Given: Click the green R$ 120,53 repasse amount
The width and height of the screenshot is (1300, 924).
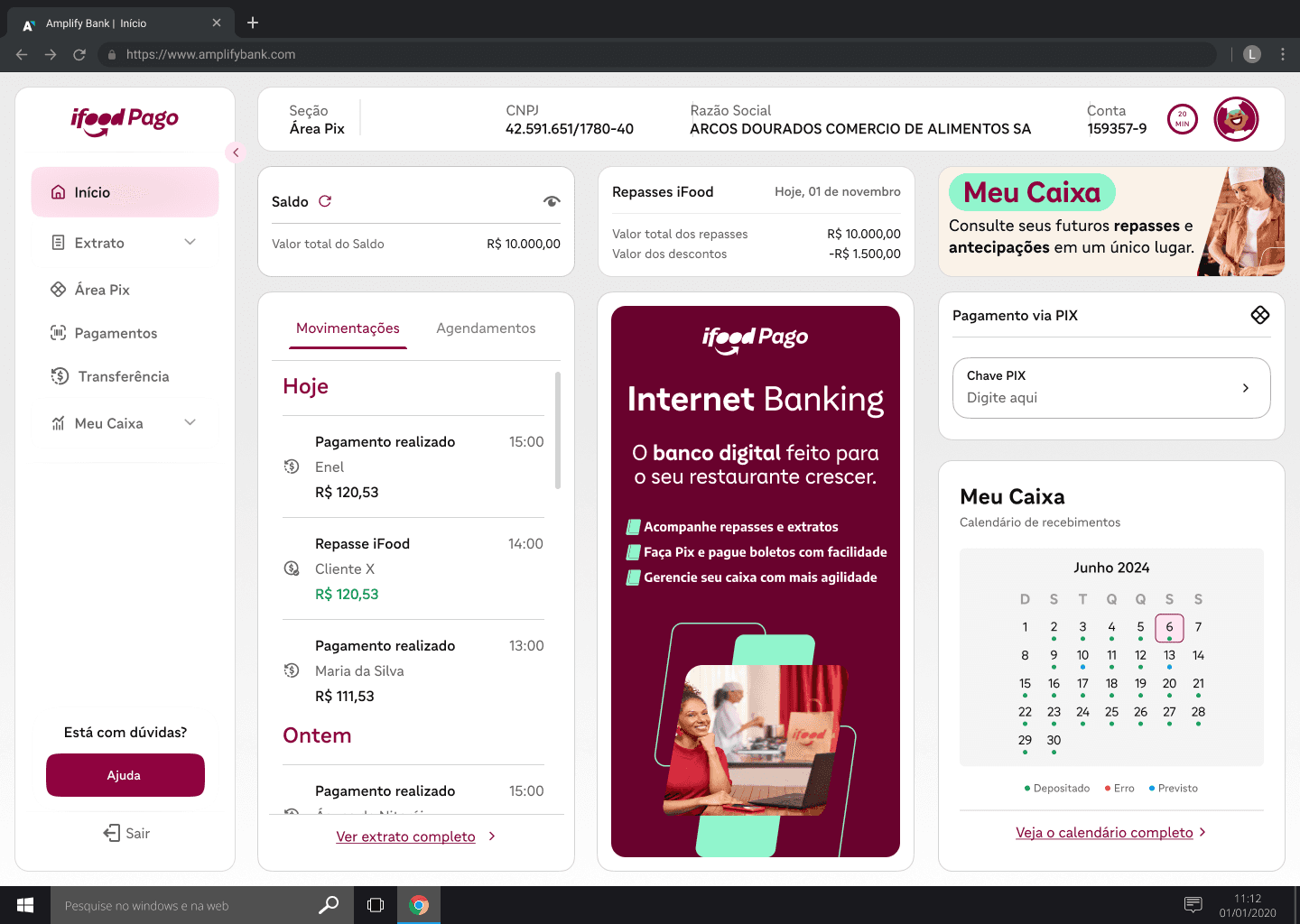Looking at the screenshot, I should point(347,594).
